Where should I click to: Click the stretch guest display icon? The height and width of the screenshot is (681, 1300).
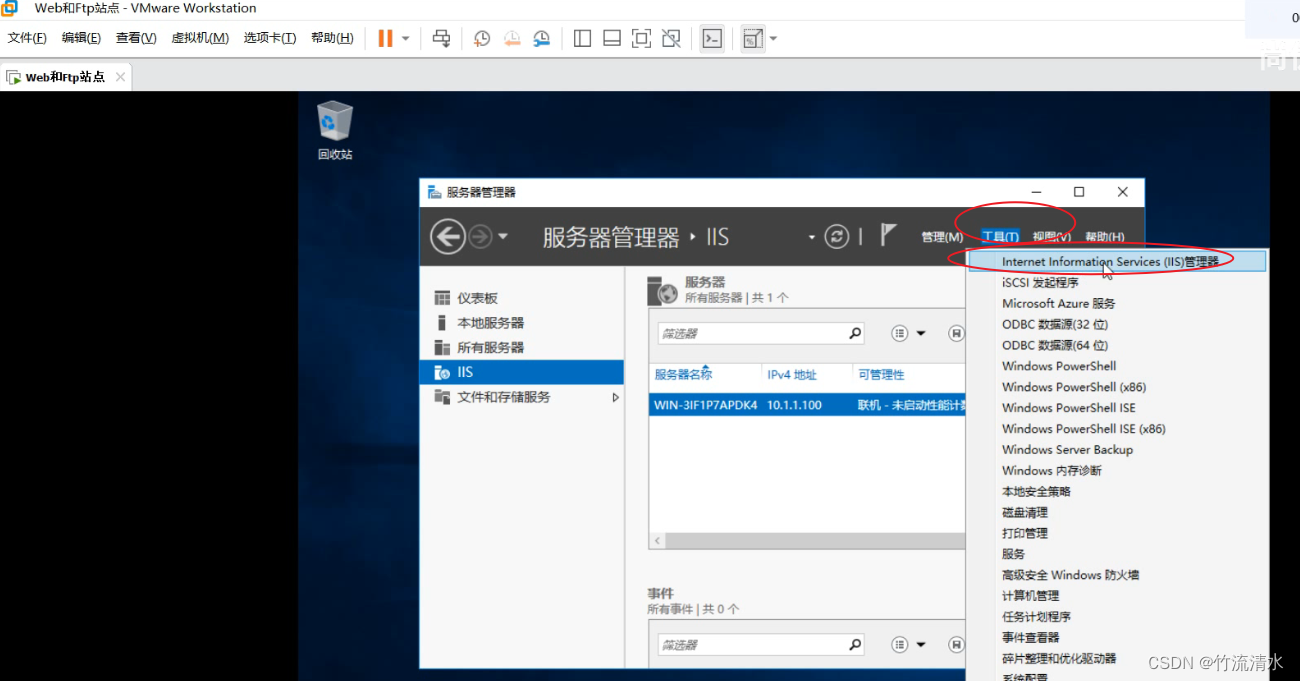753,39
